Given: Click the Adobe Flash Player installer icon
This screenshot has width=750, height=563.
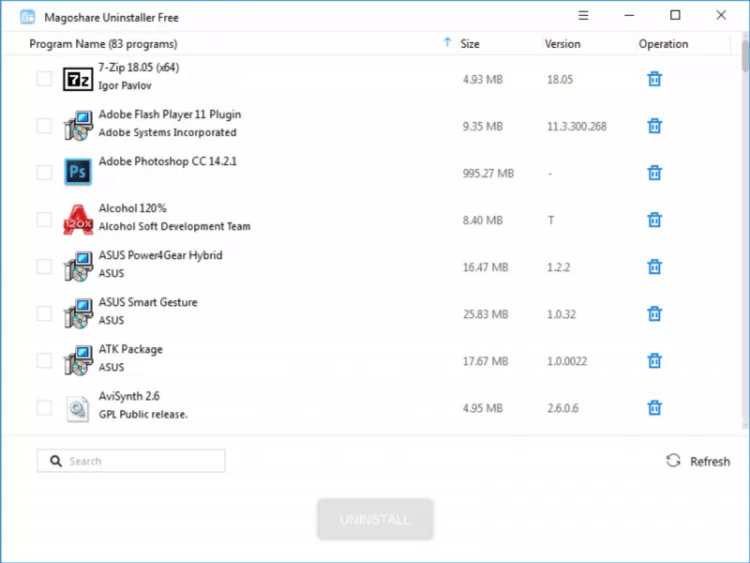Looking at the screenshot, I should 78,126.
